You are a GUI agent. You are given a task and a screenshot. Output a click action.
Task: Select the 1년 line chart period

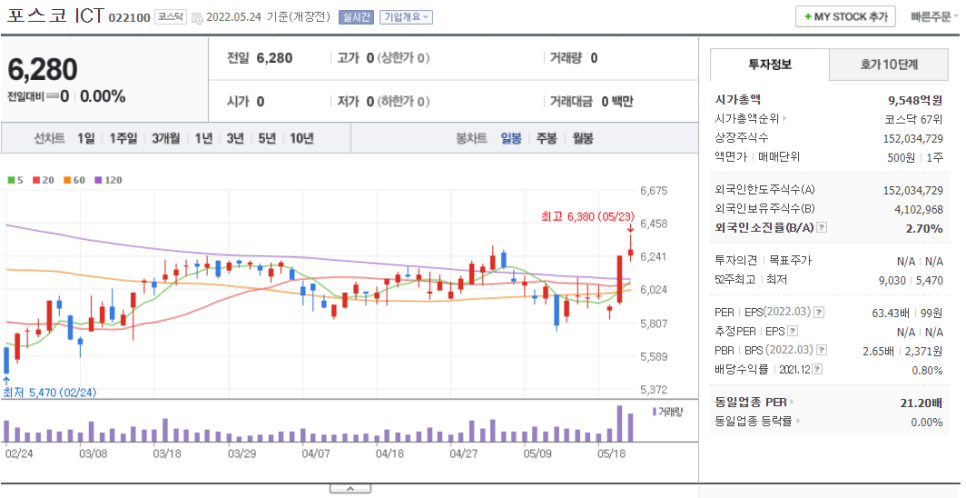203,138
